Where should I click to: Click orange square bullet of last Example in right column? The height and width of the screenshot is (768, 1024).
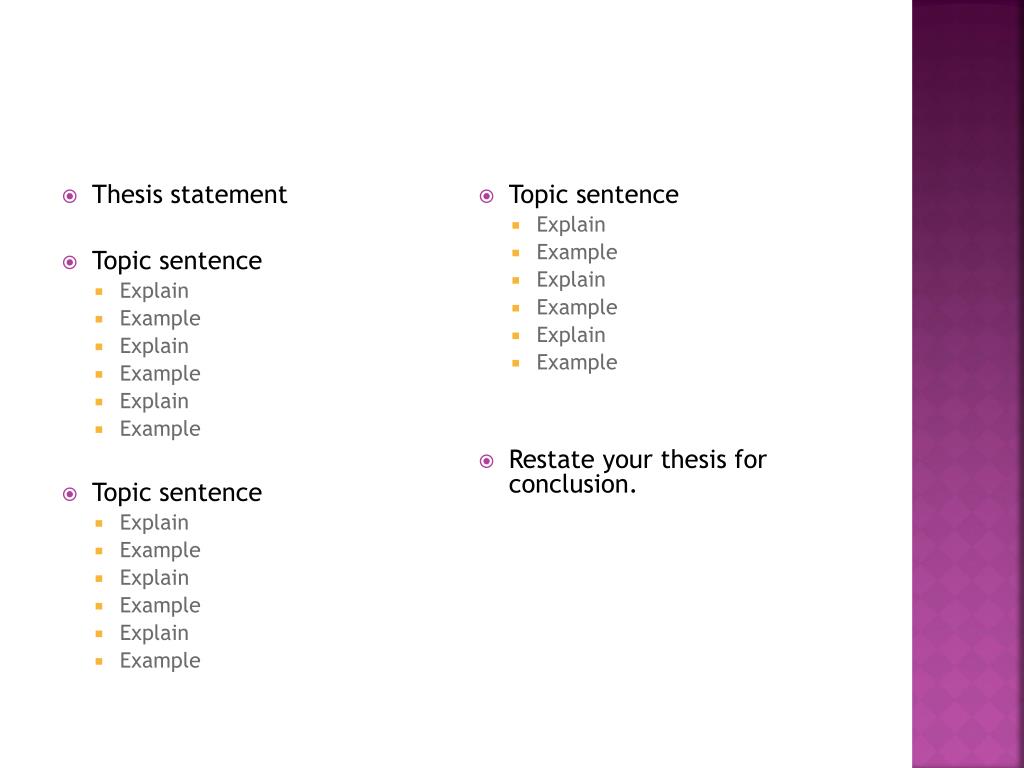point(516,363)
